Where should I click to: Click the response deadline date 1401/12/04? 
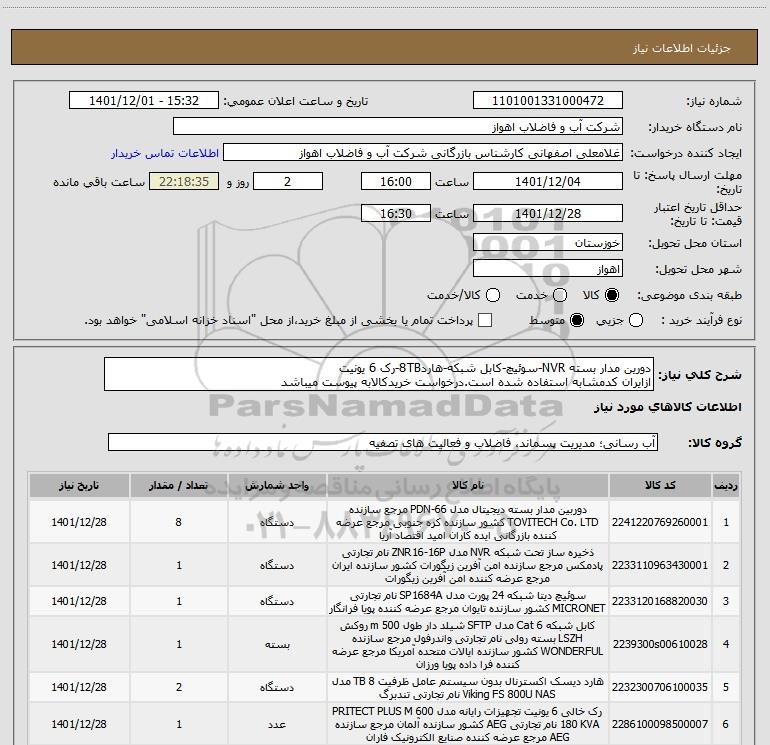548,181
